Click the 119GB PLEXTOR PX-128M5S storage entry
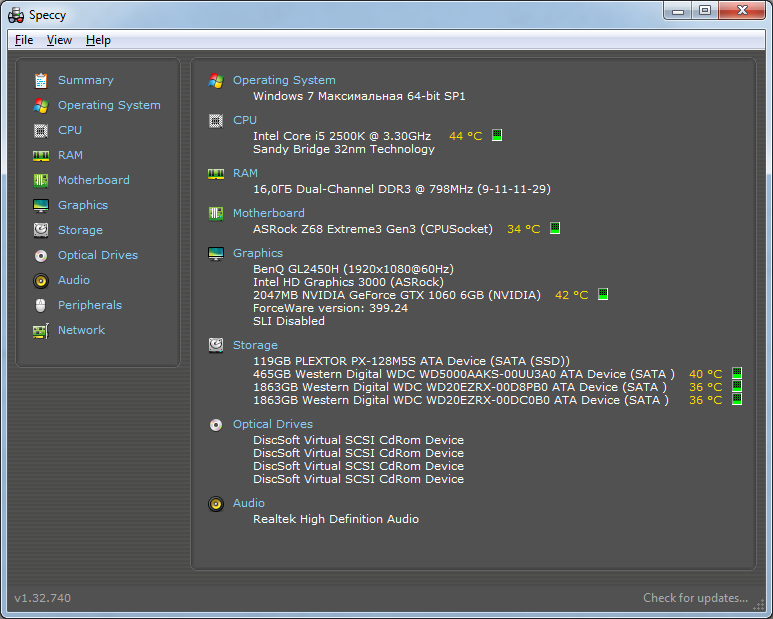 pos(411,361)
